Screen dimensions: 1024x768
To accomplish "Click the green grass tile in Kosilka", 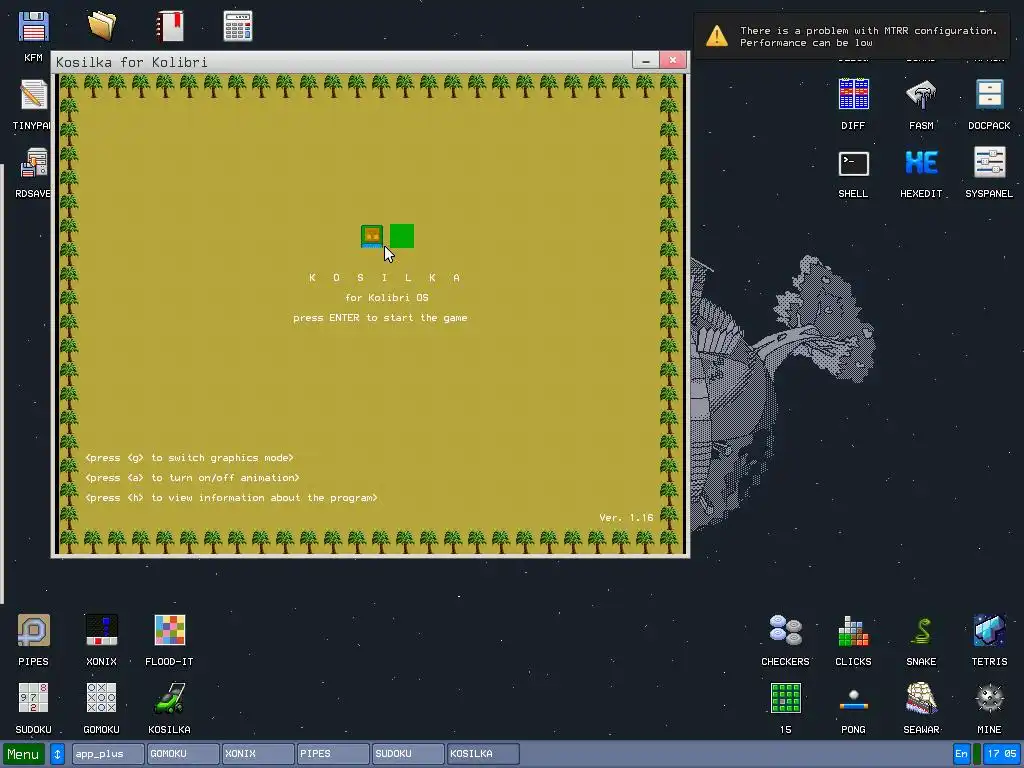I will (402, 236).
